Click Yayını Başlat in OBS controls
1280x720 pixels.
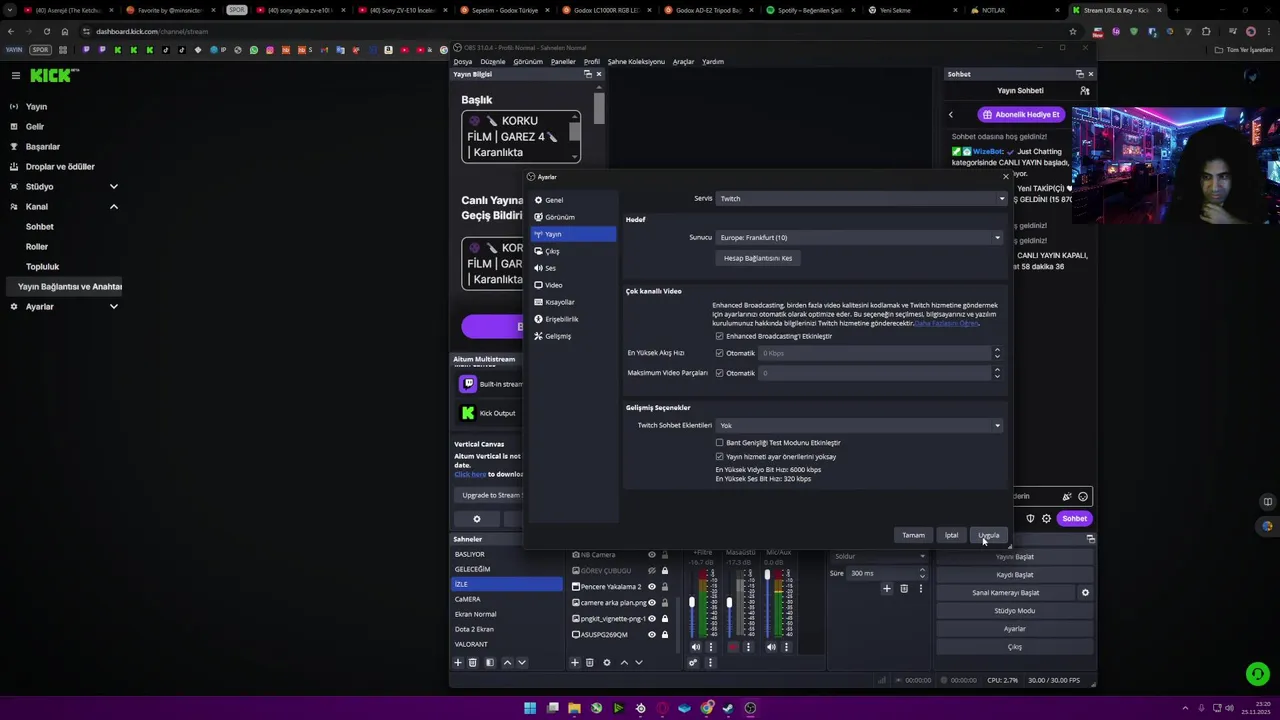tap(1015, 557)
